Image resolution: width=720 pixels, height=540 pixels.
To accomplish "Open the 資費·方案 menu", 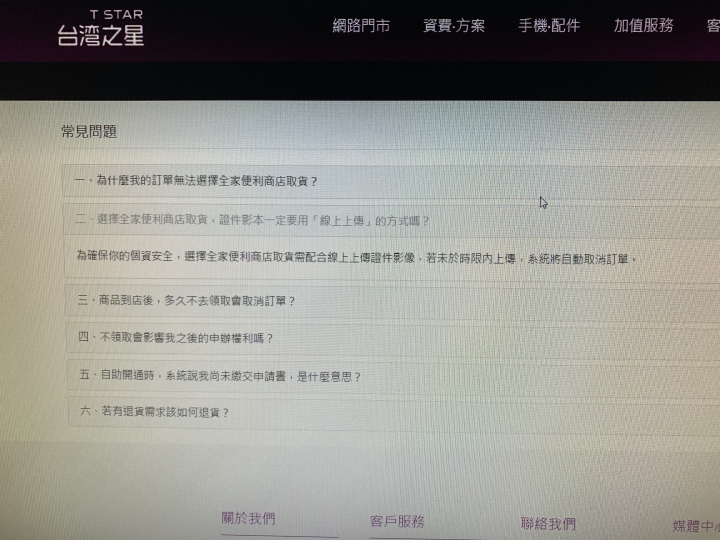I will pos(454,26).
